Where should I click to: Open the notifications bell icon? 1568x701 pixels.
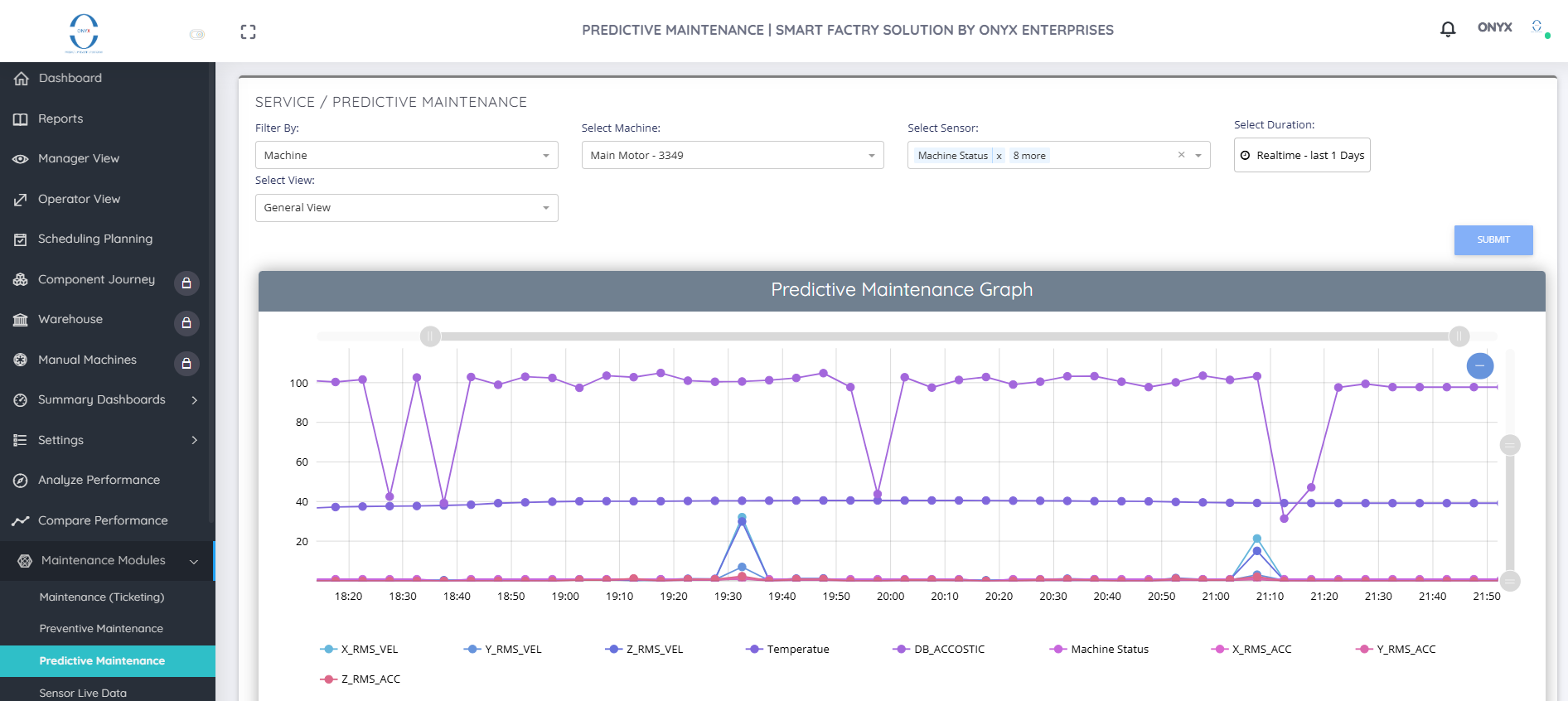coord(1448,30)
